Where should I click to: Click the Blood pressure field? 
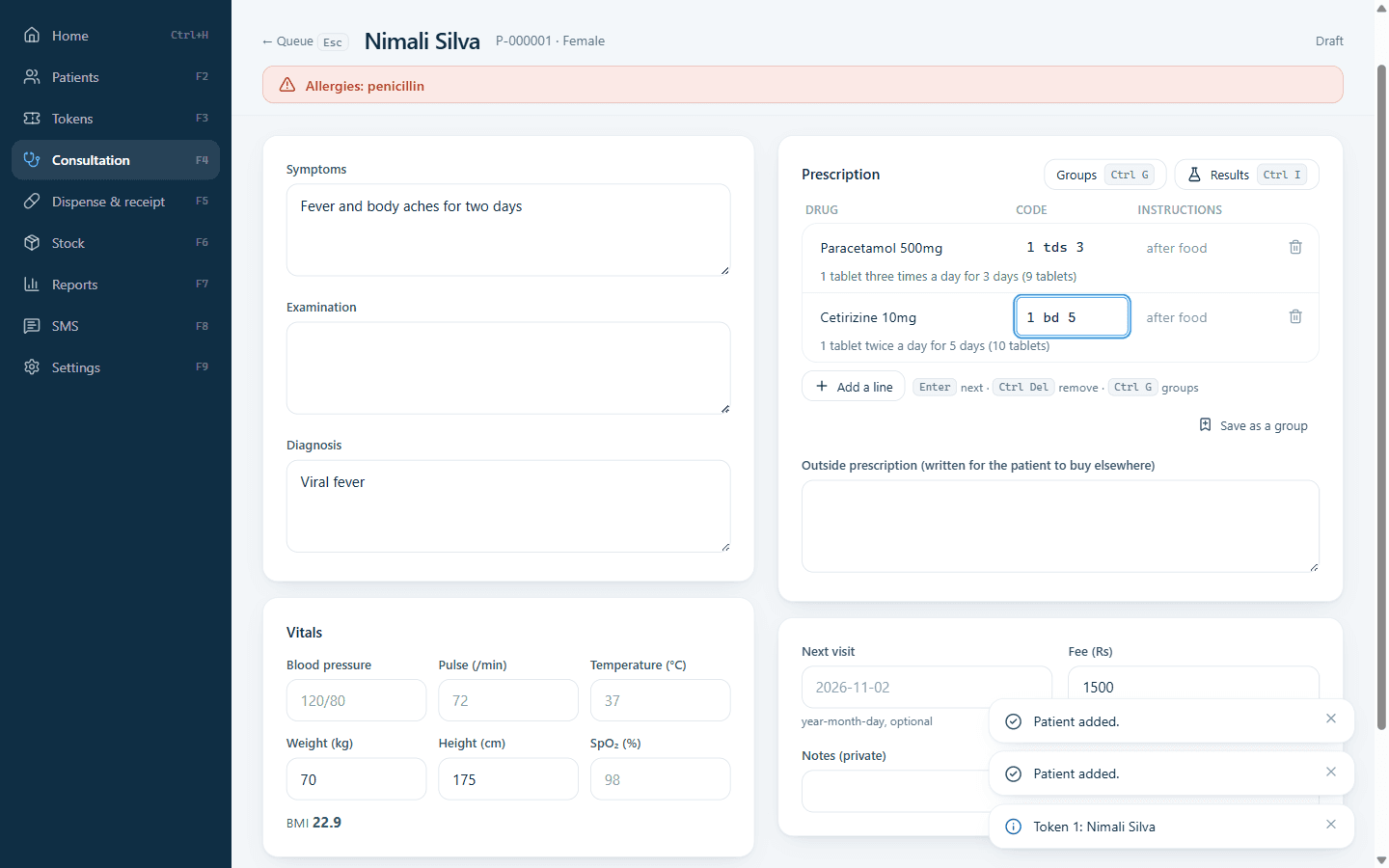tap(356, 700)
